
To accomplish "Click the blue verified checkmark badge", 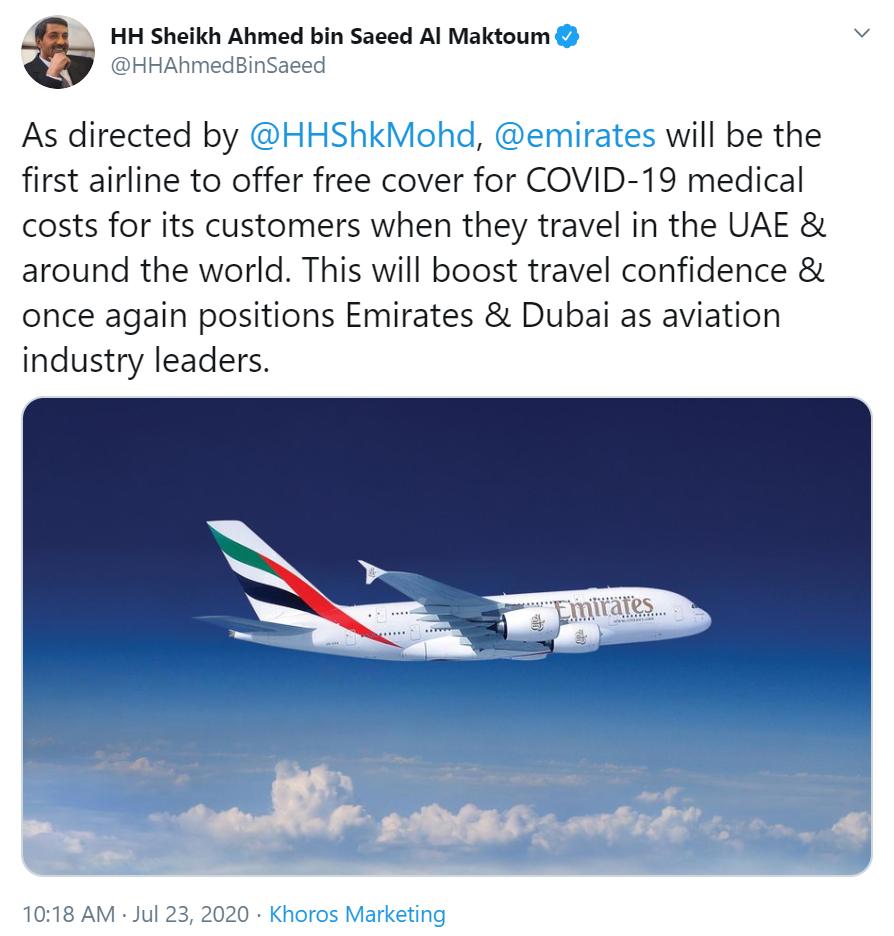I will click(567, 36).
